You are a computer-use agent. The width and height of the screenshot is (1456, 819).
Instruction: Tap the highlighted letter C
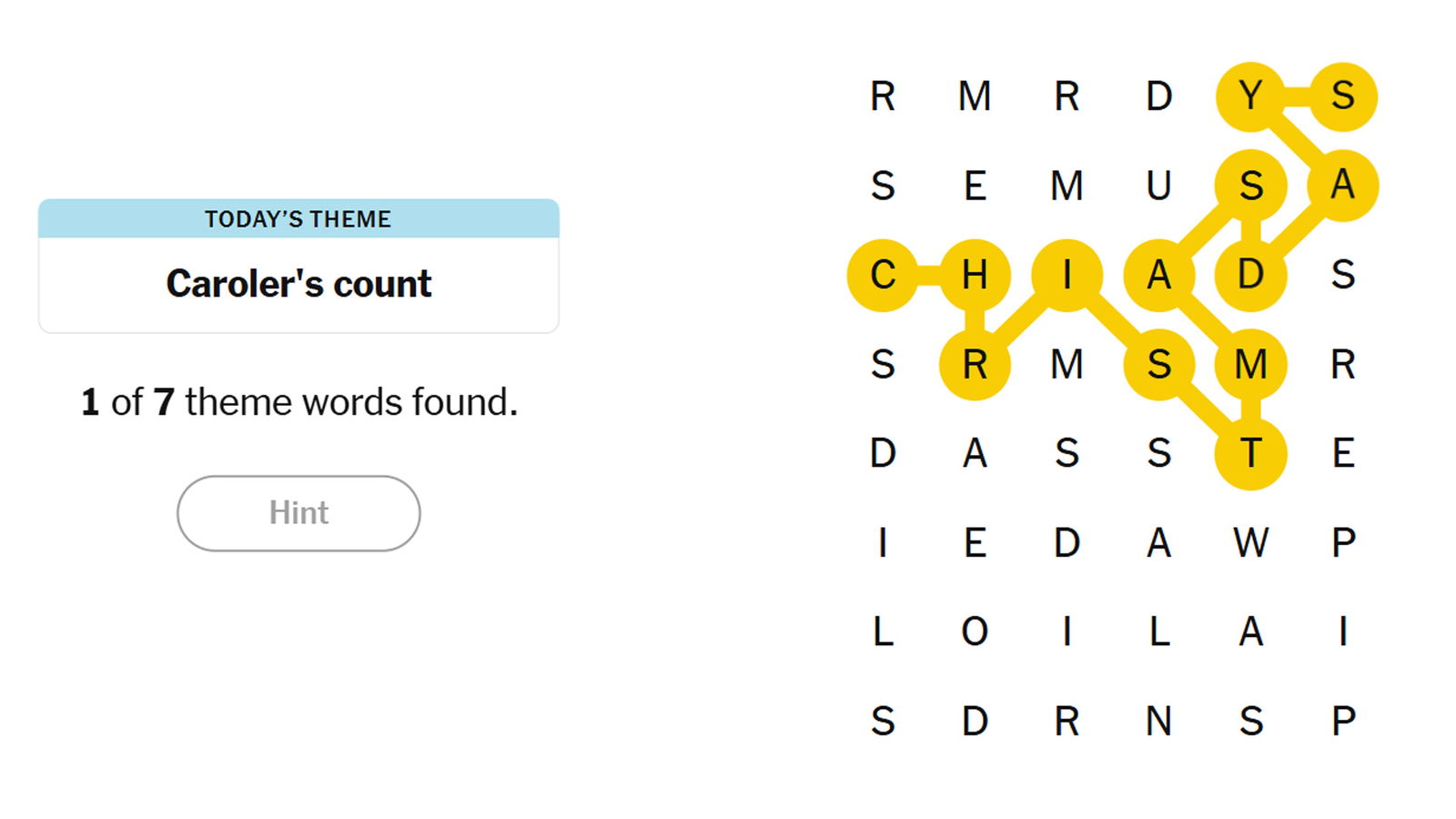(883, 275)
